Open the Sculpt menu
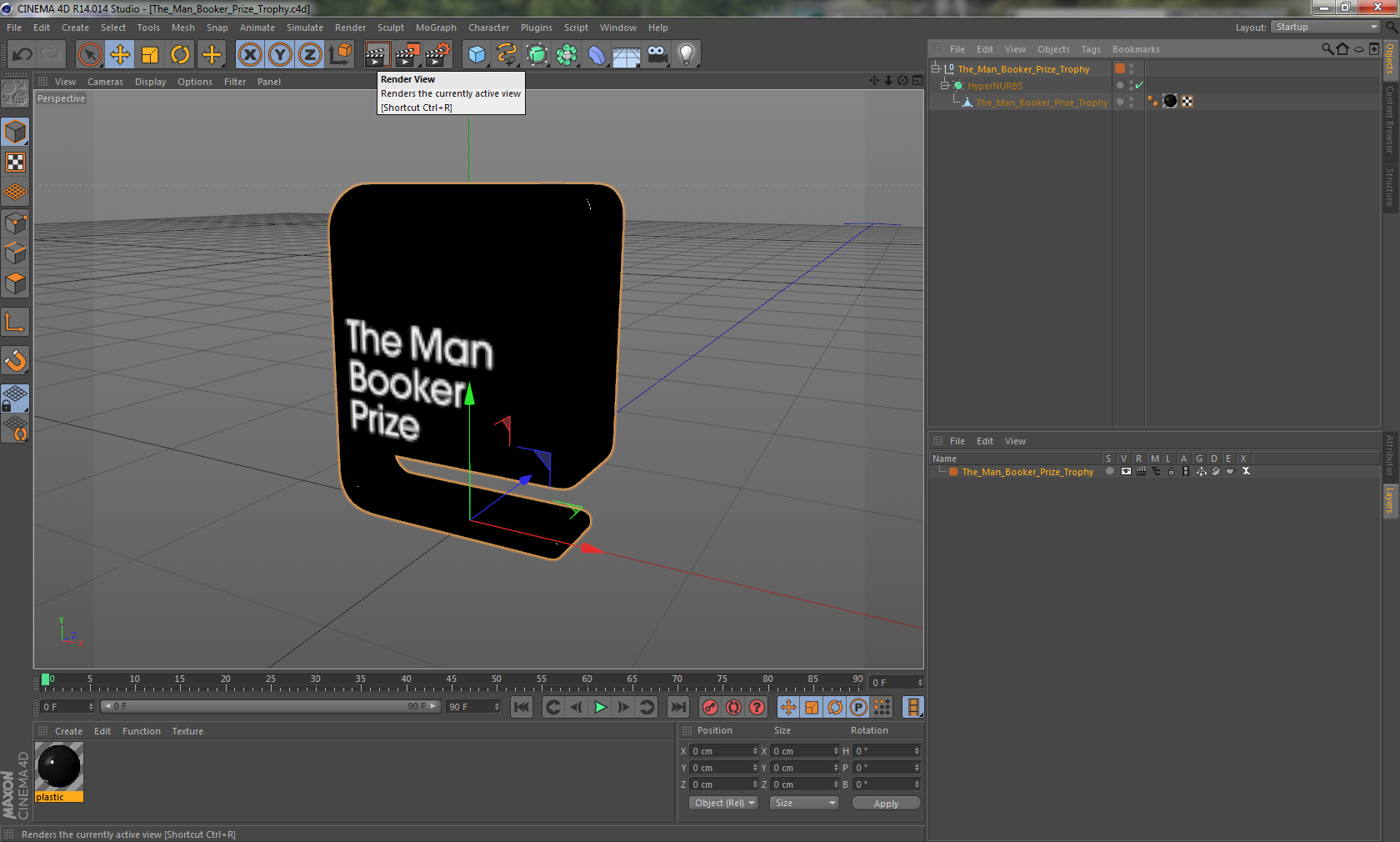 (x=390, y=28)
